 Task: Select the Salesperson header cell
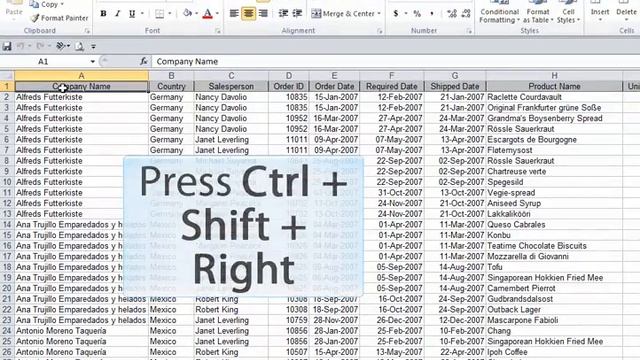click(x=231, y=87)
